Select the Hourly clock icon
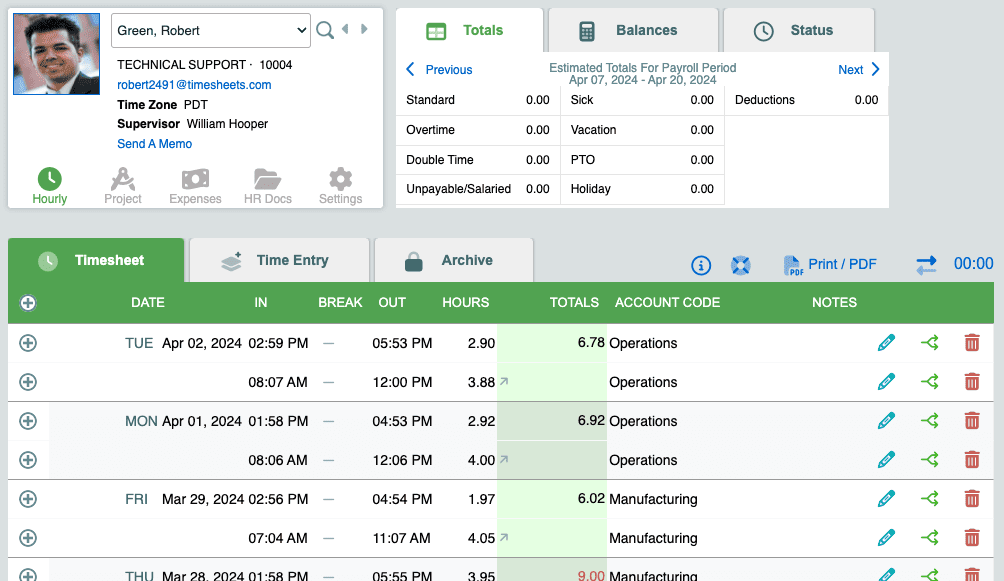The width and height of the screenshot is (1004, 581). 49,178
